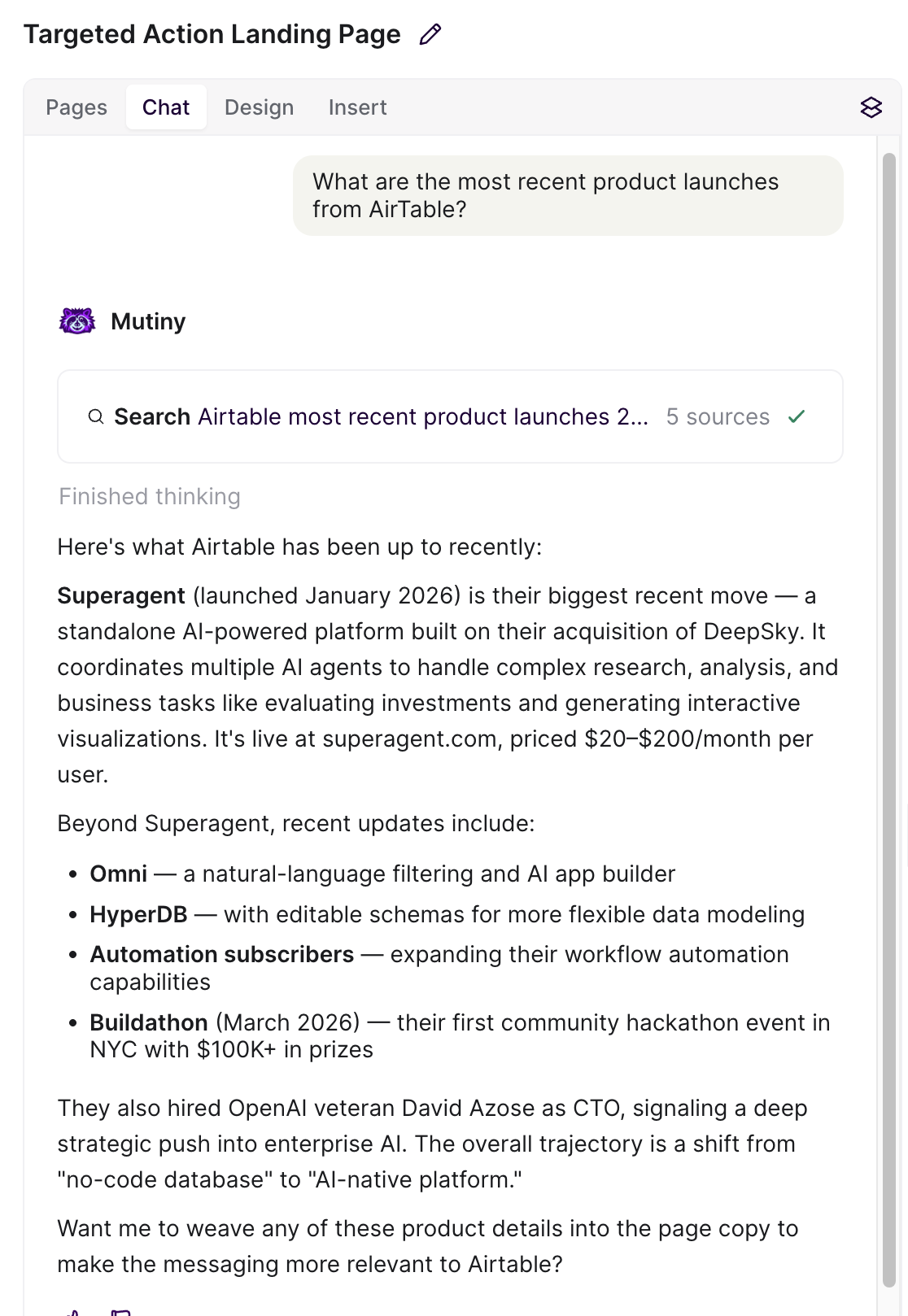The width and height of the screenshot is (908, 1316).
Task: Click the magnifier icon in the search card
Action: (x=96, y=416)
